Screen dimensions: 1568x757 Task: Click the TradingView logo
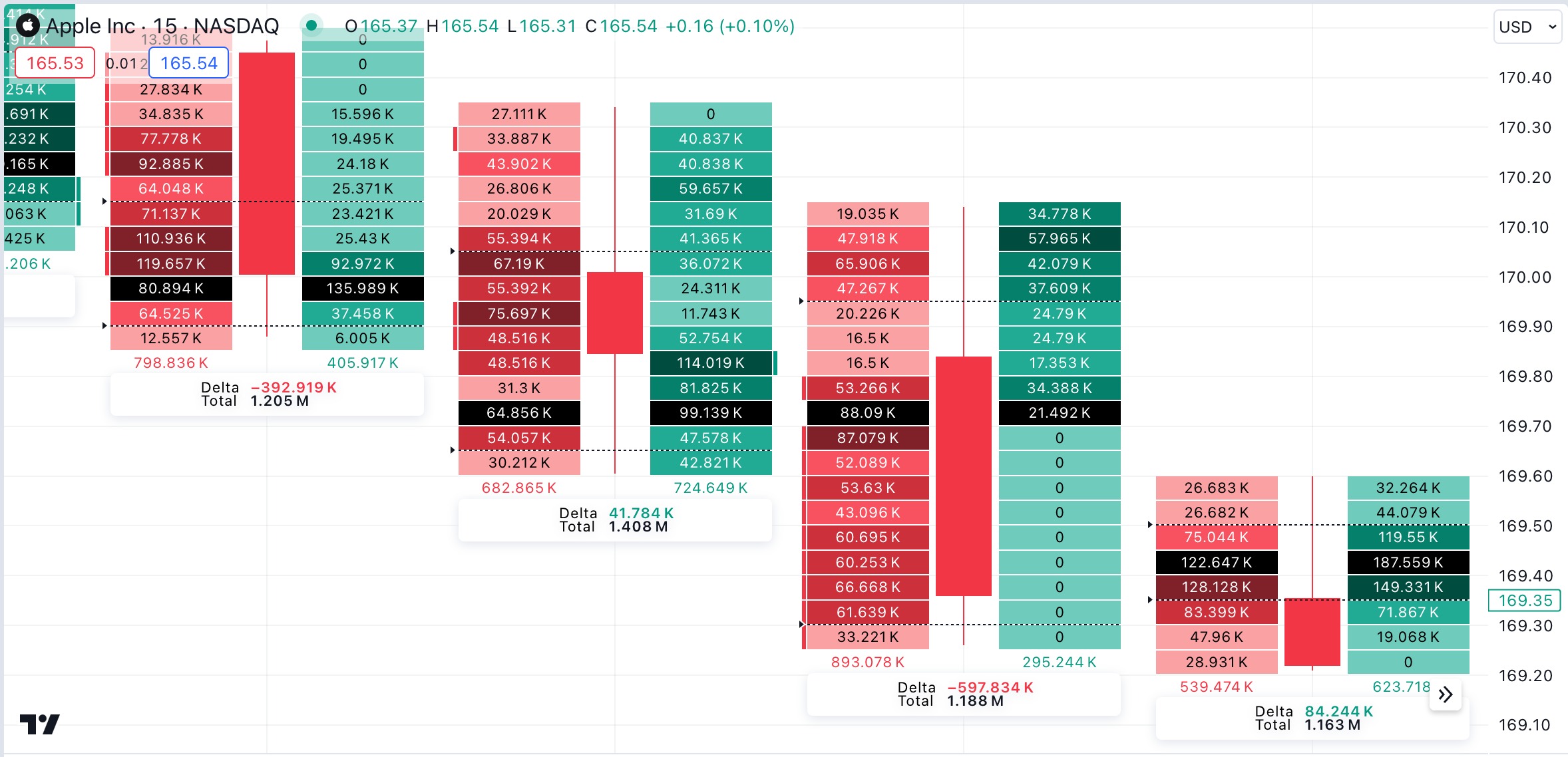coord(40,724)
